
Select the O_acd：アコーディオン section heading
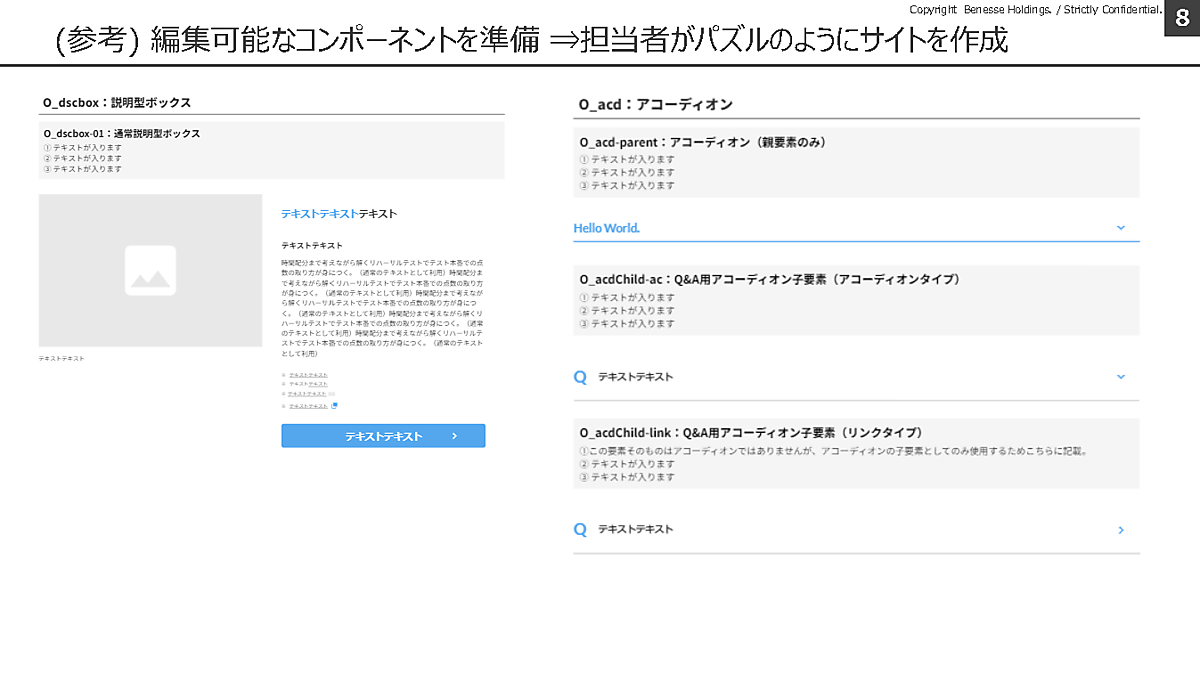click(x=655, y=104)
